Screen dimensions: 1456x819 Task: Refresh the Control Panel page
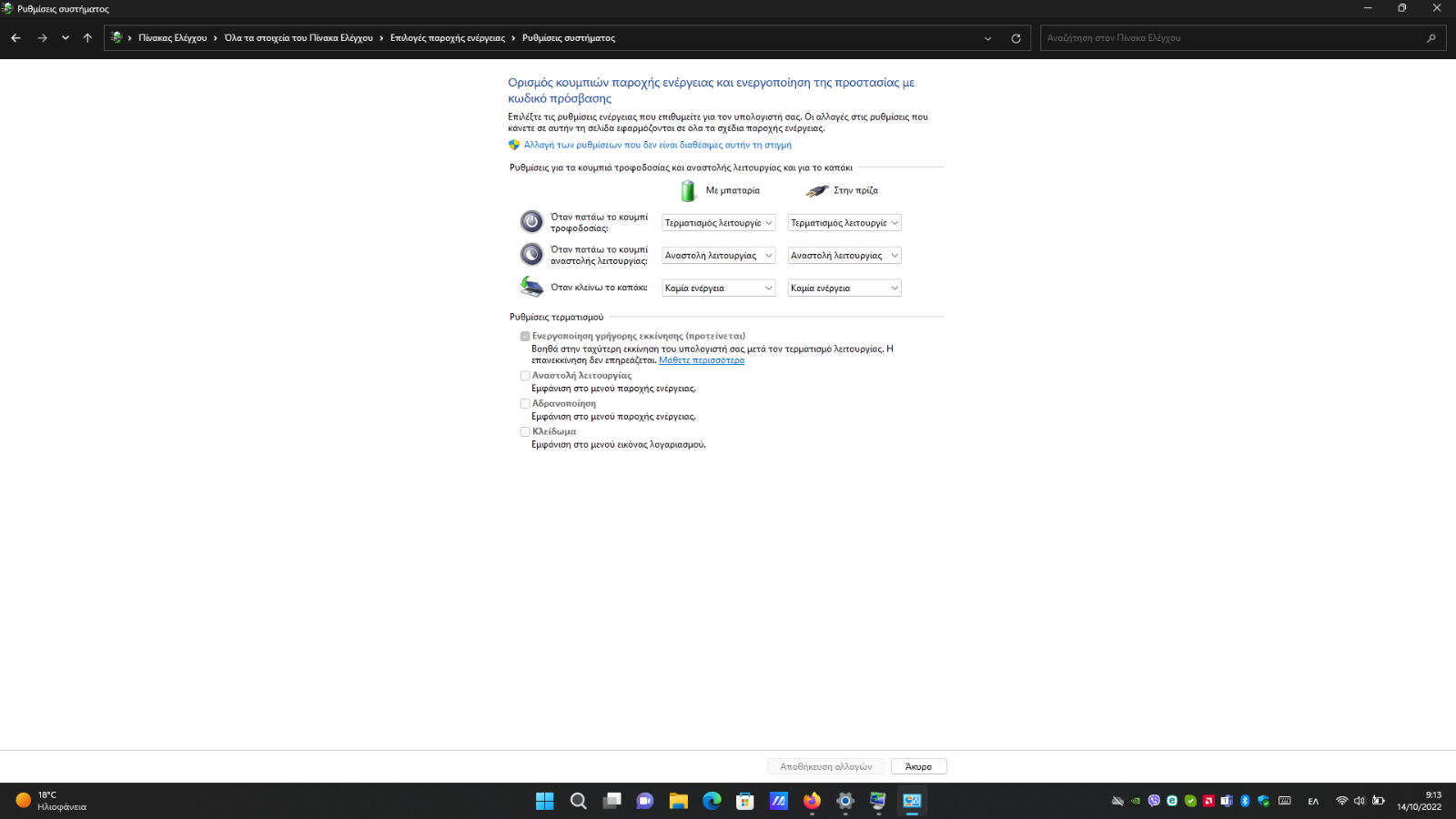point(1016,38)
